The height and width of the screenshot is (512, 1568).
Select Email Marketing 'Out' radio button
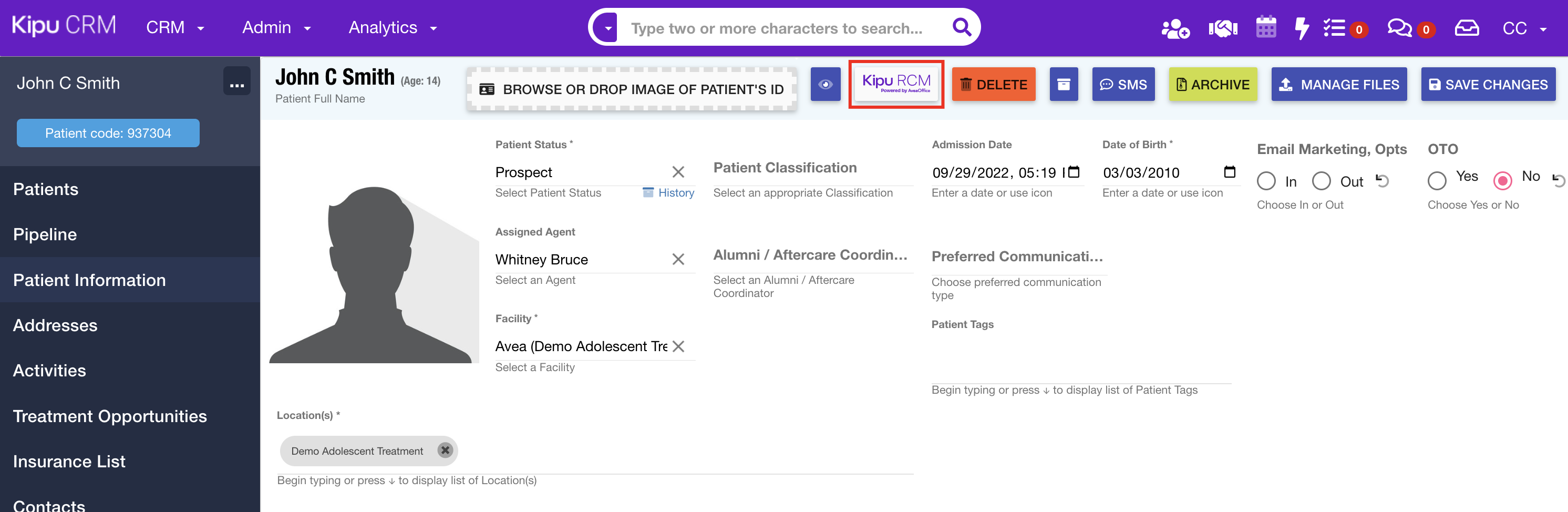click(1321, 181)
